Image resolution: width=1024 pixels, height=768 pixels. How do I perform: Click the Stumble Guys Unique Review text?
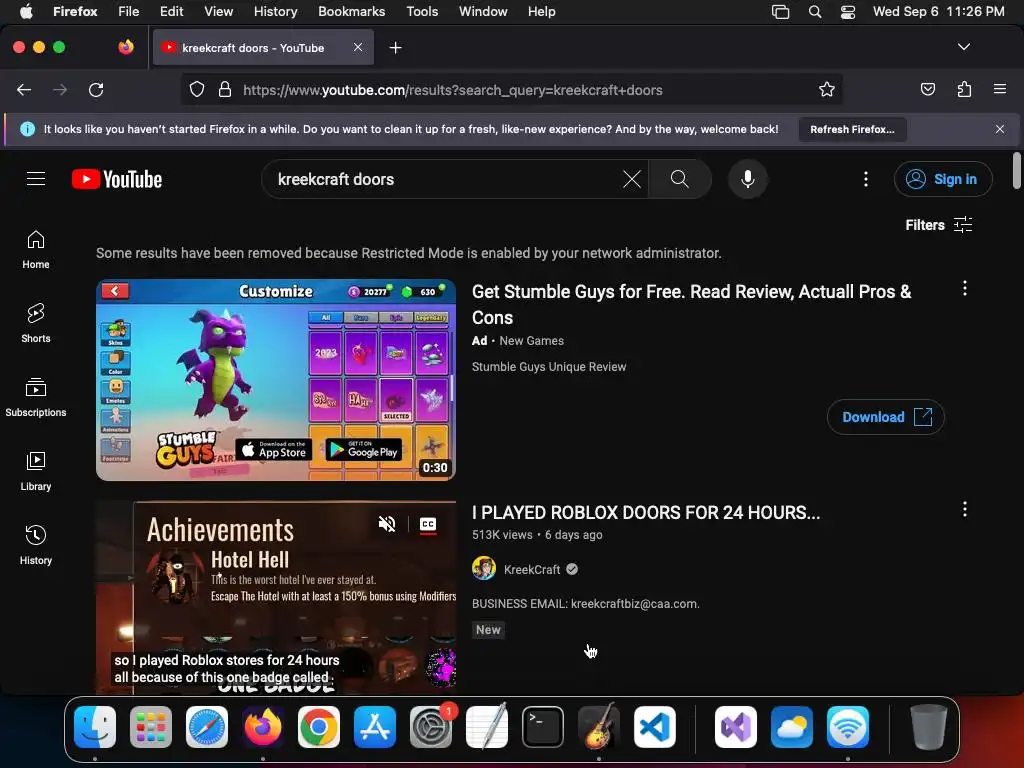tap(549, 367)
